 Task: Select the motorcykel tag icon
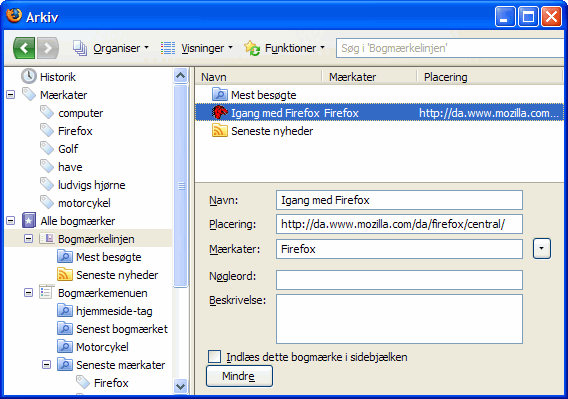[47, 203]
